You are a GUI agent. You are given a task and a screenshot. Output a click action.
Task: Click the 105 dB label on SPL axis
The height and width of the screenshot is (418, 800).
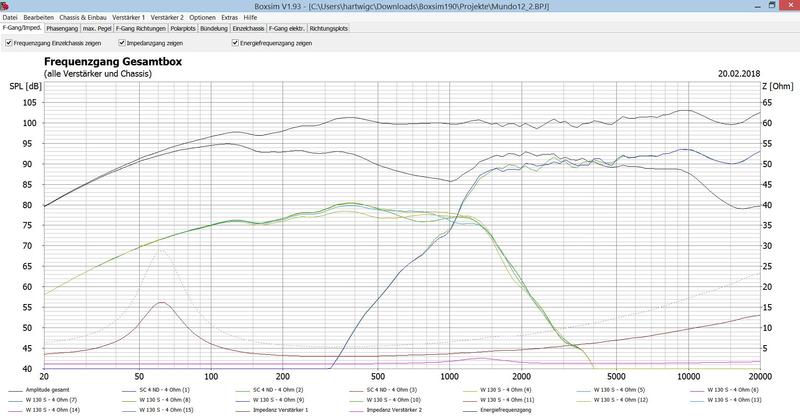[30, 103]
